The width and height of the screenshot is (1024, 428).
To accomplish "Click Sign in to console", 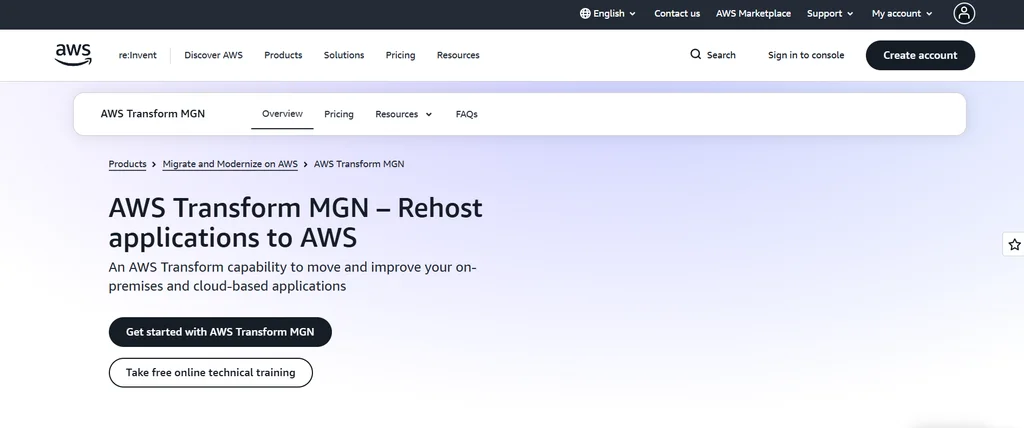I will pyautogui.click(x=806, y=56).
